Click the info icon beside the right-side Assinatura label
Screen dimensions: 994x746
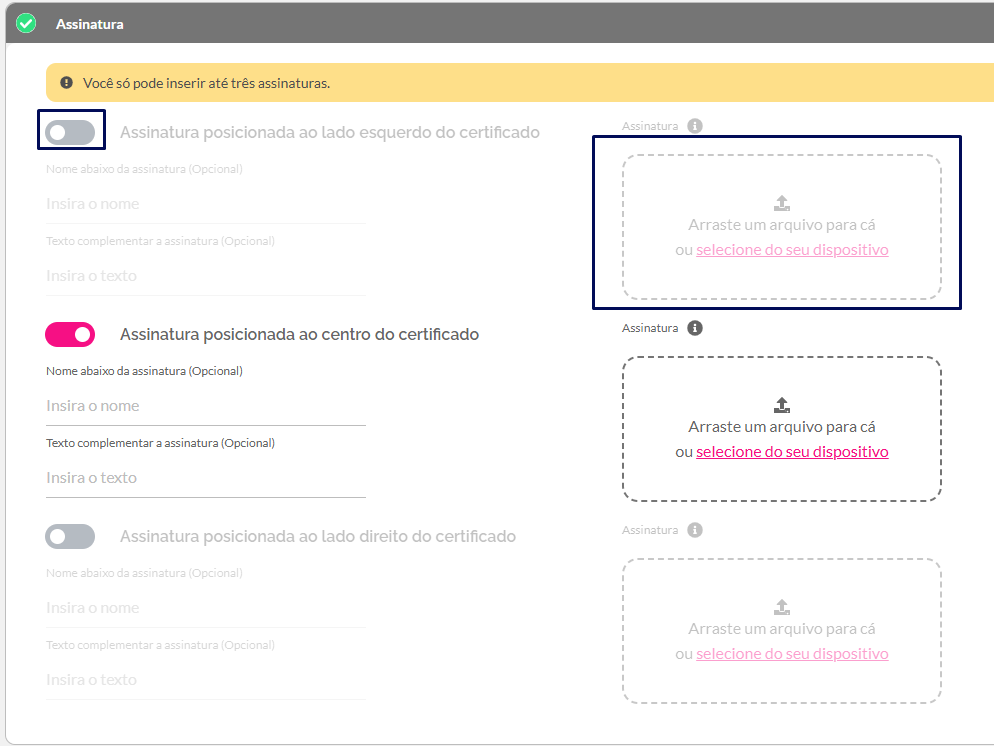point(695,530)
